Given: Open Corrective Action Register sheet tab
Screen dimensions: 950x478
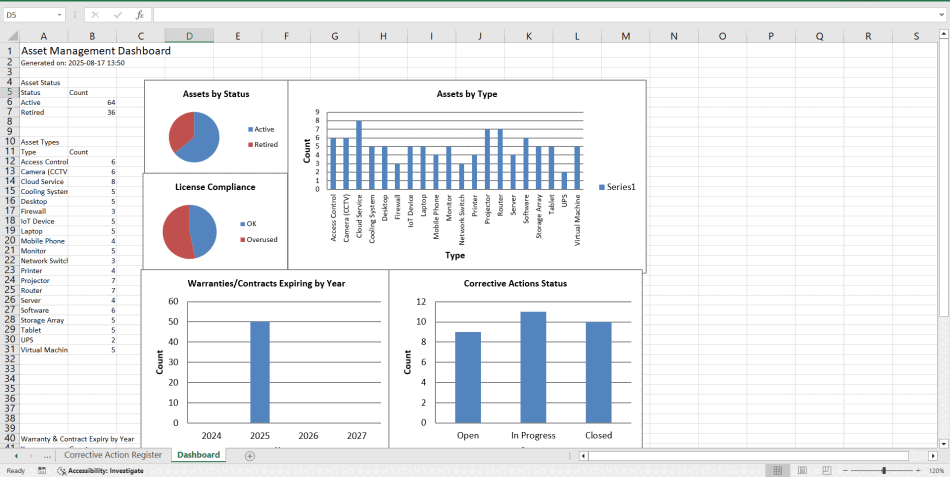Looking at the screenshot, I should pyautogui.click(x=113, y=455).
